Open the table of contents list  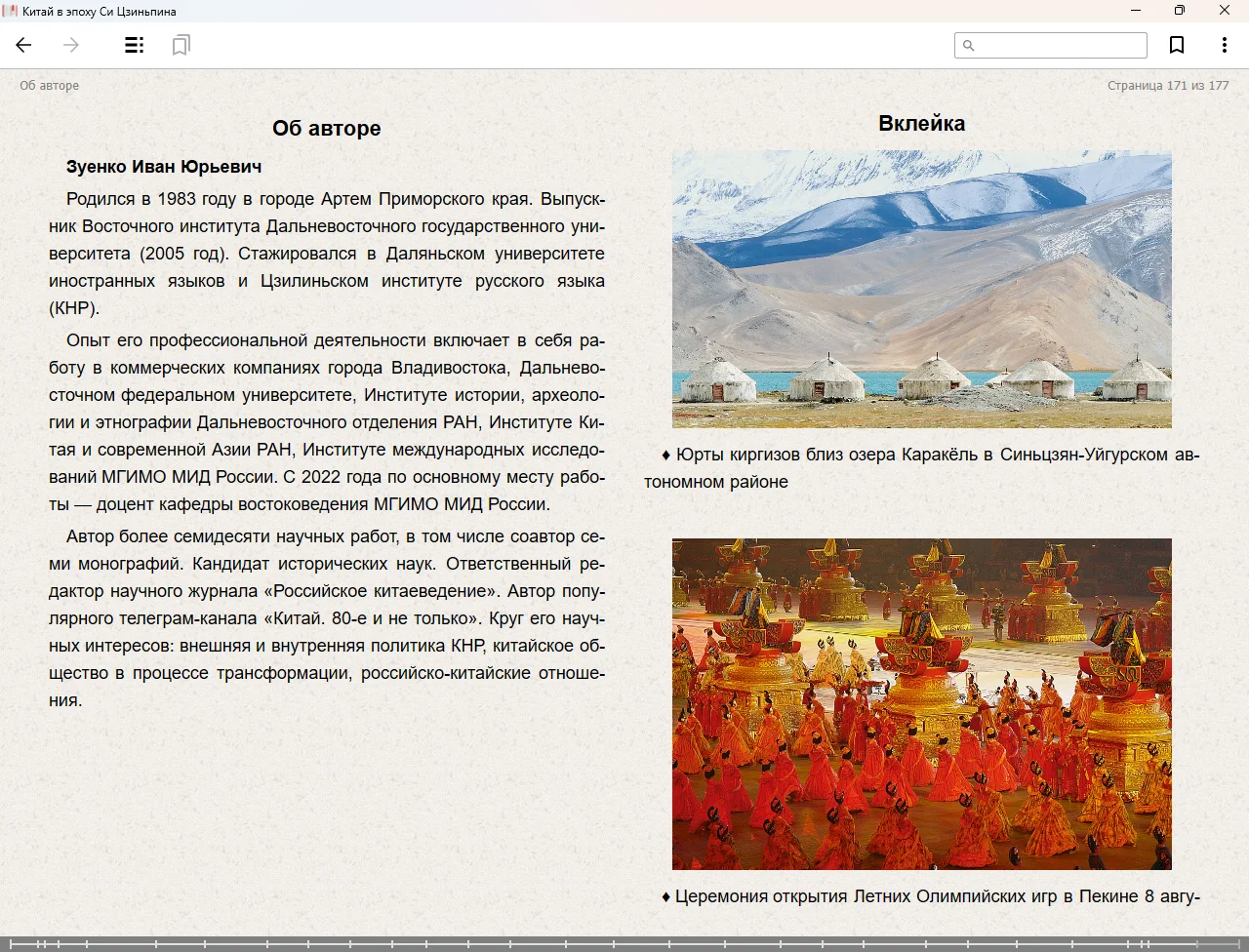pos(135,45)
